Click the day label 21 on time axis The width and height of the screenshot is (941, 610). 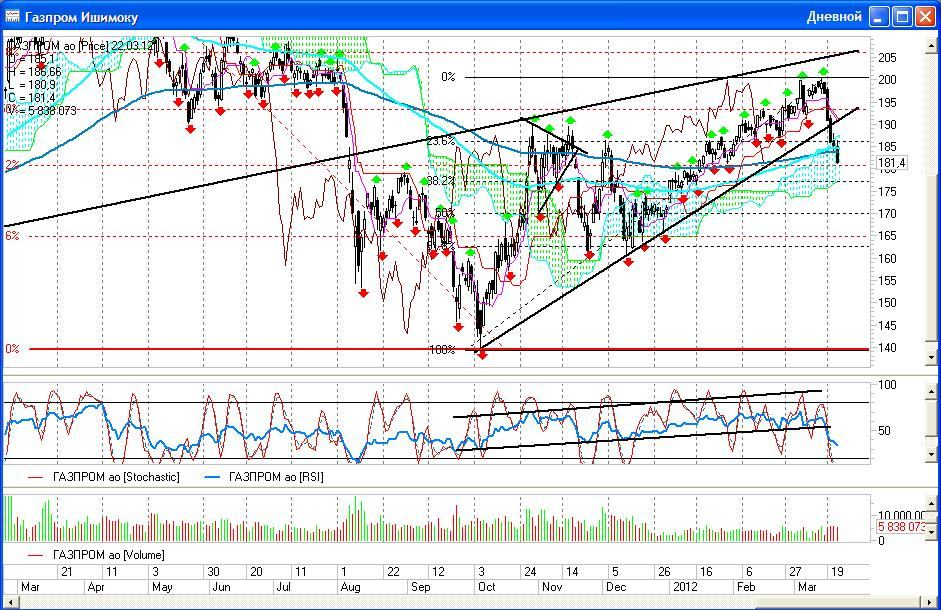(67, 572)
